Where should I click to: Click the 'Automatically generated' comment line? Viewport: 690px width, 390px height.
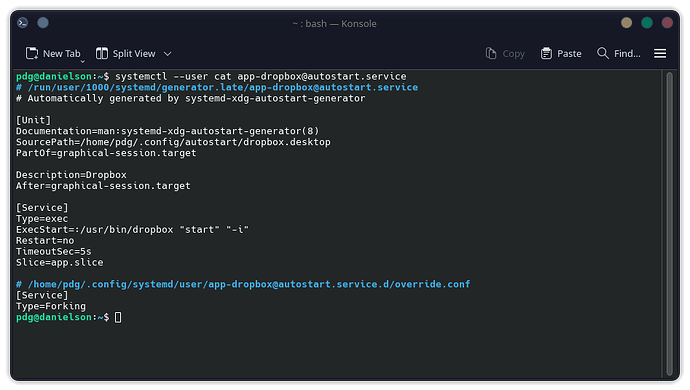coord(191,98)
